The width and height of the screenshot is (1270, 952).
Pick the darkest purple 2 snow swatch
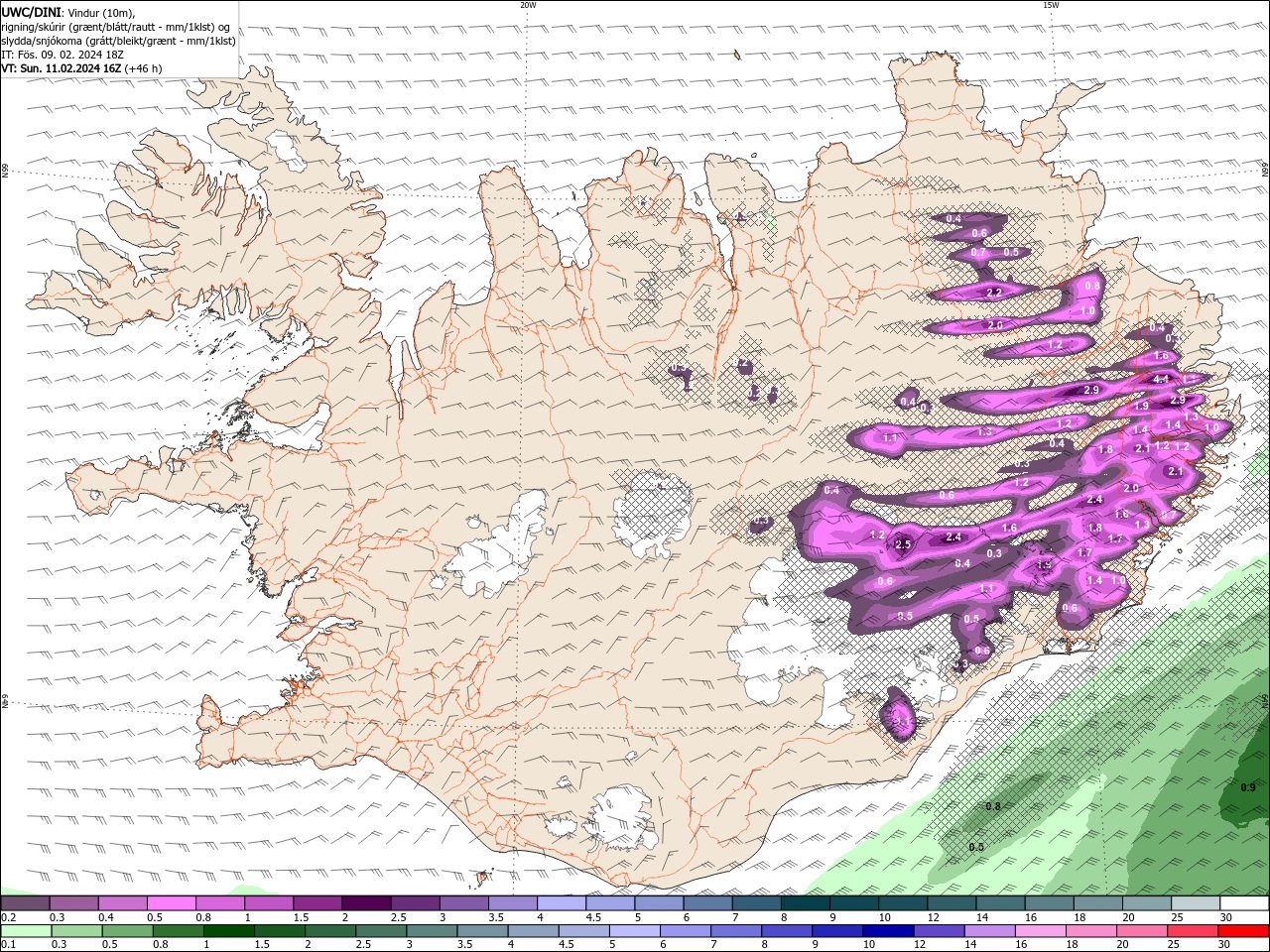pos(365,903)
